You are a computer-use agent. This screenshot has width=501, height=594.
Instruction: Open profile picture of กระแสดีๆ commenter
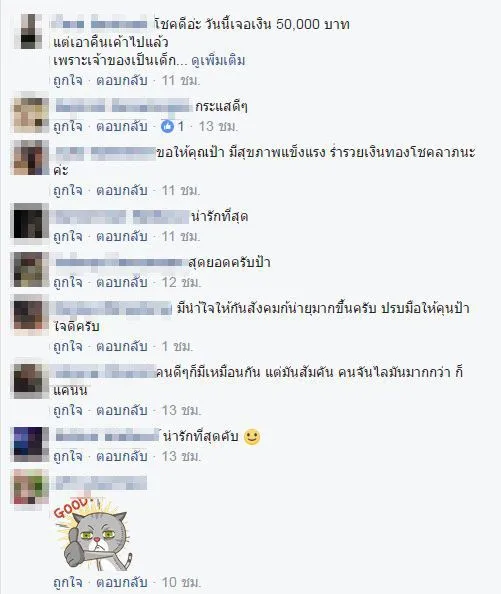point(31,115)
